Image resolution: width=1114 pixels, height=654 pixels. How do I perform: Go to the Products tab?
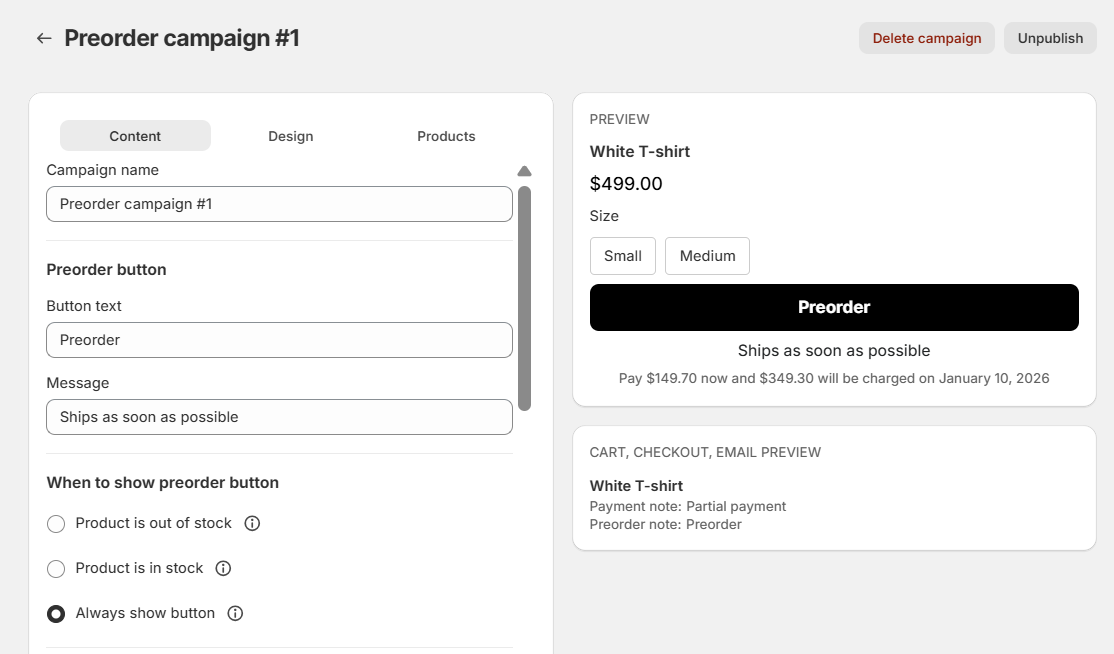click(x=446, y=136)
